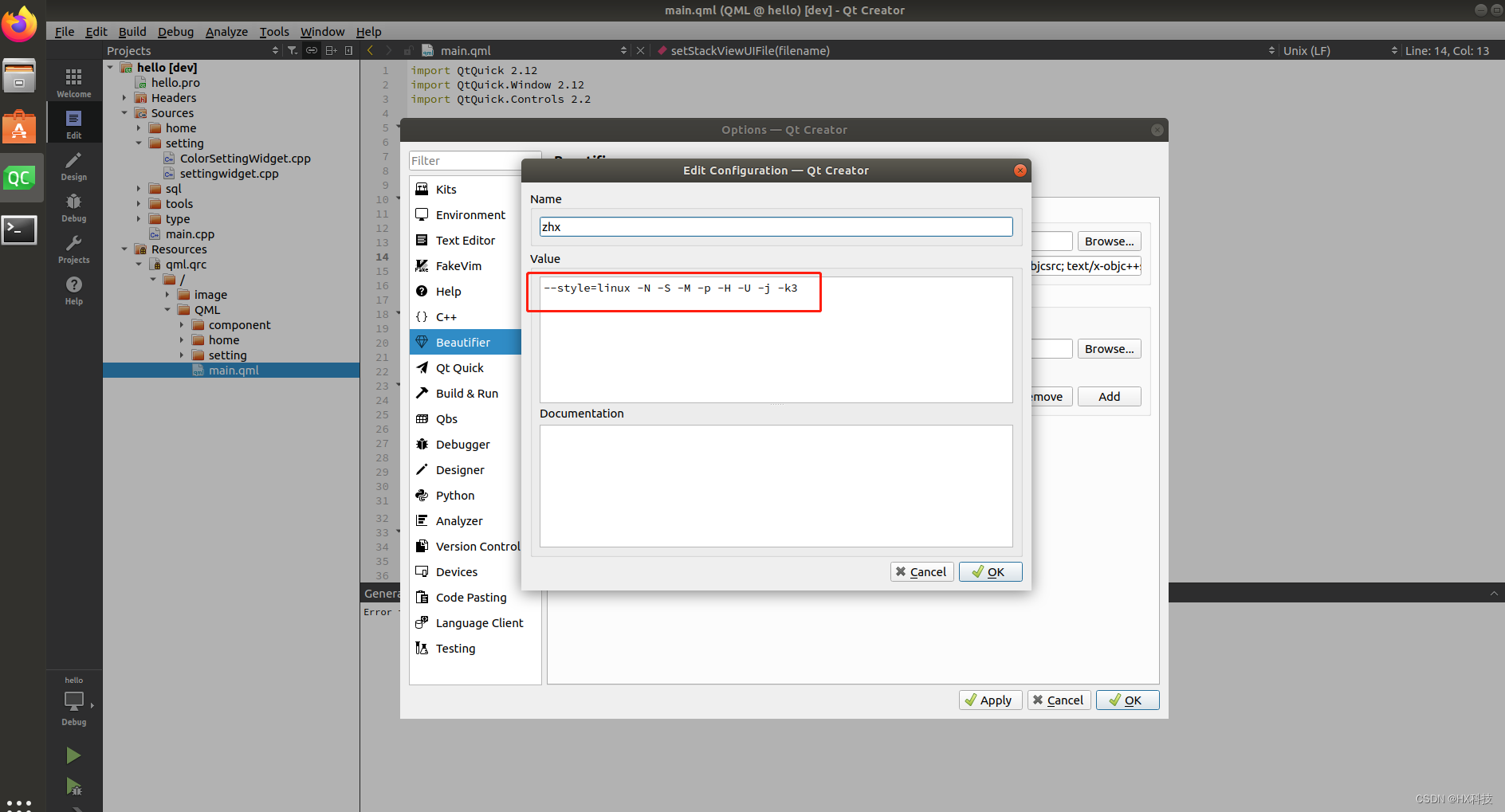Click the Qt Creator QC dock icon

click(19, 178)
